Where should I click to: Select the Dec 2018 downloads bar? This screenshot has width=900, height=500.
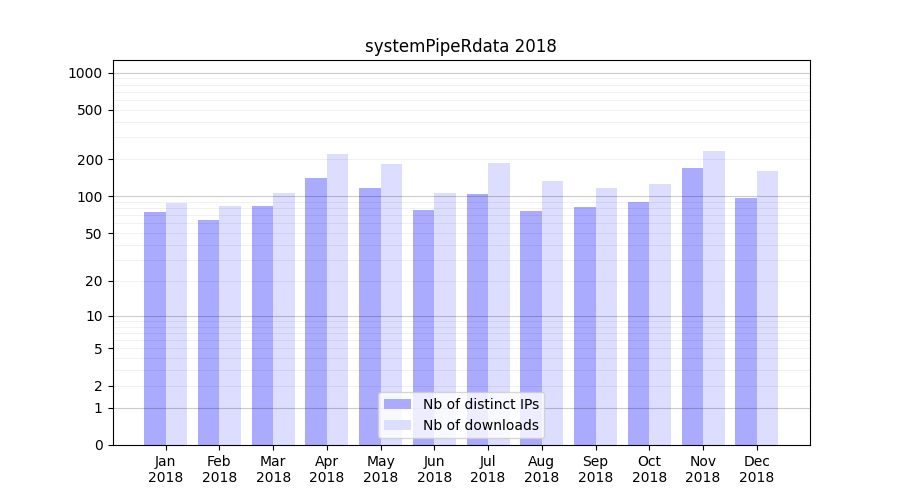(x=768, y=308)
